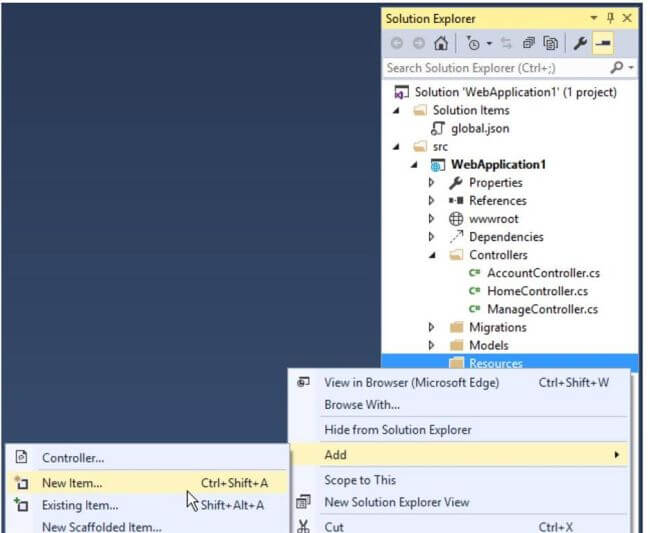Click the C# icon next to HomeController.cs
The height and width of the screenshot is (533, 650).
pos(474,291)
